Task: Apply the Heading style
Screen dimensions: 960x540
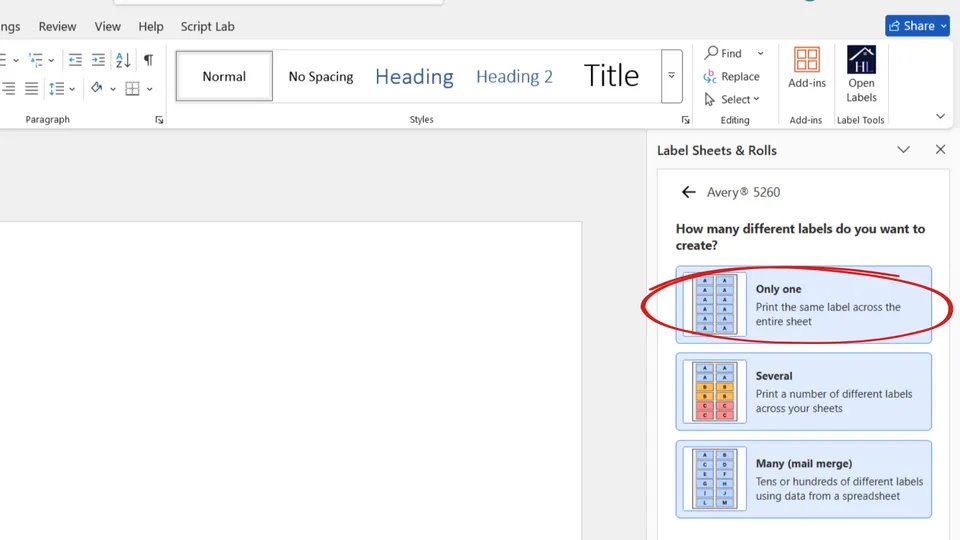Action: (x=414, y=76)
